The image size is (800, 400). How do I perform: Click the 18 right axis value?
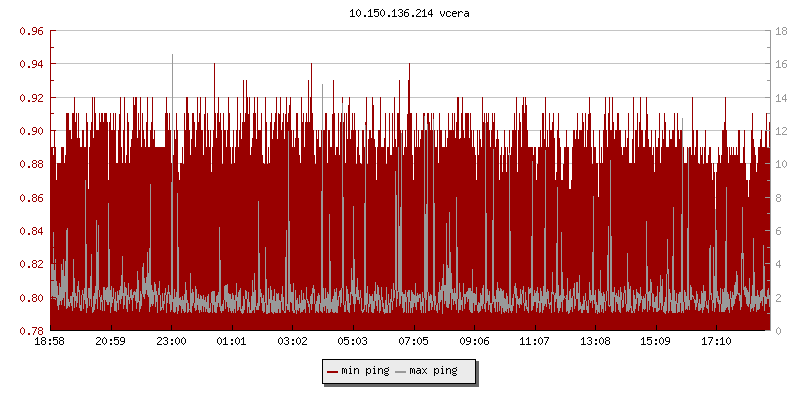pyautogui.click(x=784, y=31)
